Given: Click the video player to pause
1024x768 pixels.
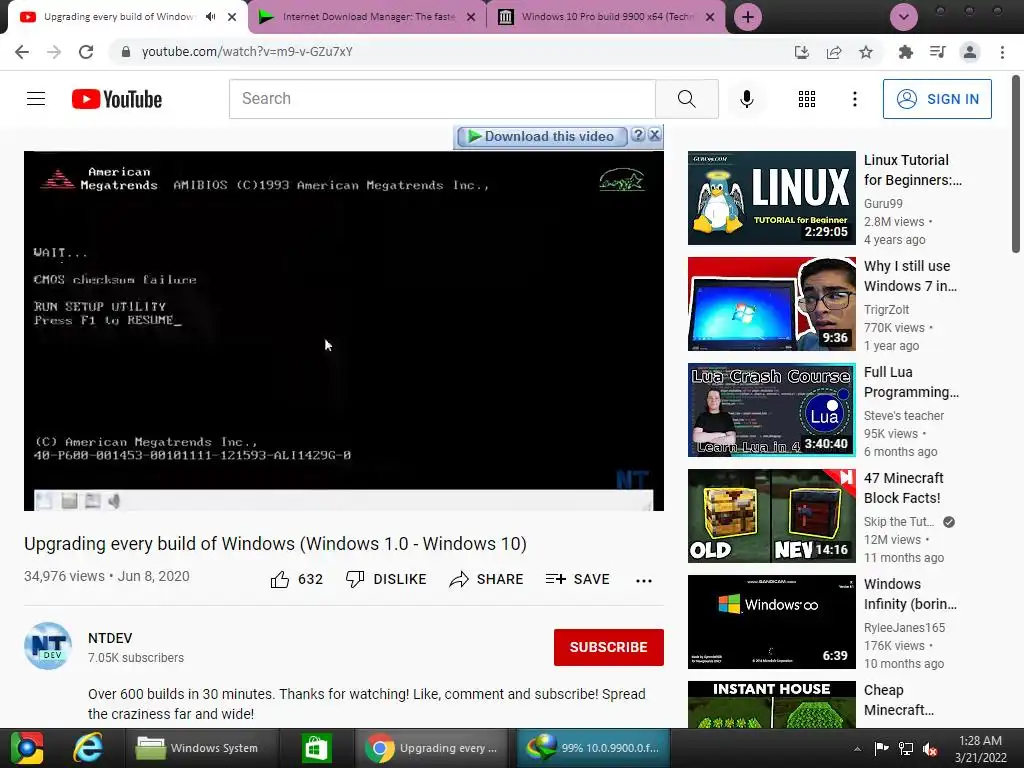Looking at the screenshot, I should (x=344, y=330).
